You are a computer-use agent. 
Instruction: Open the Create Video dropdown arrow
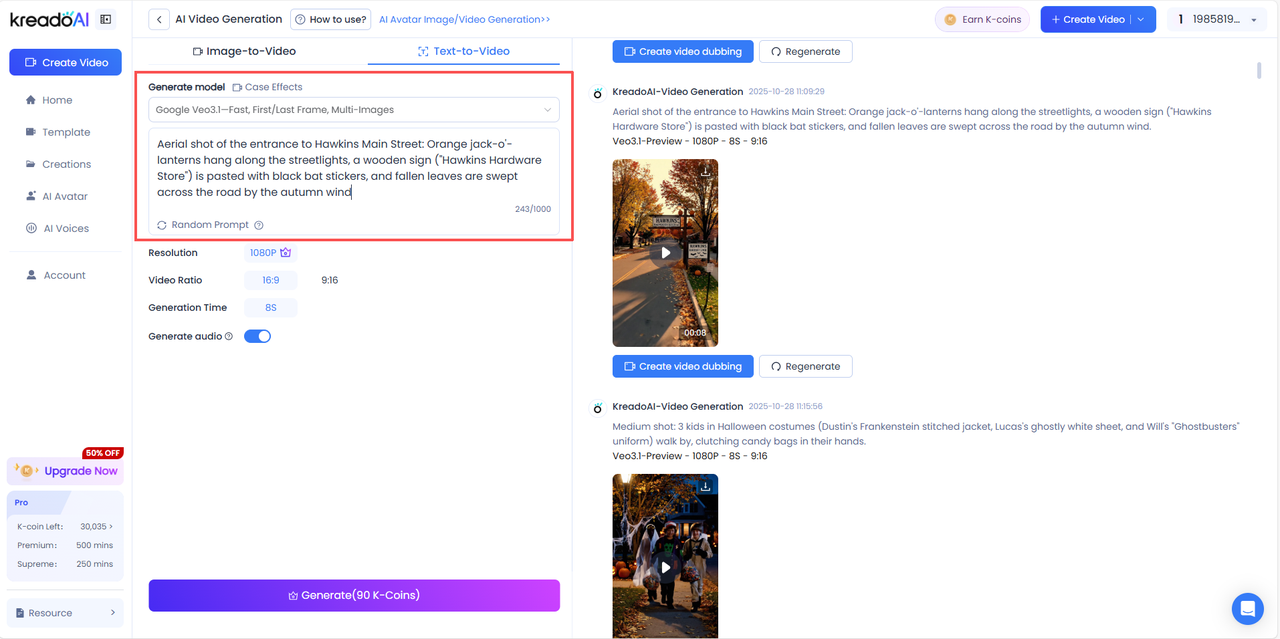(x=1141, y=19)
